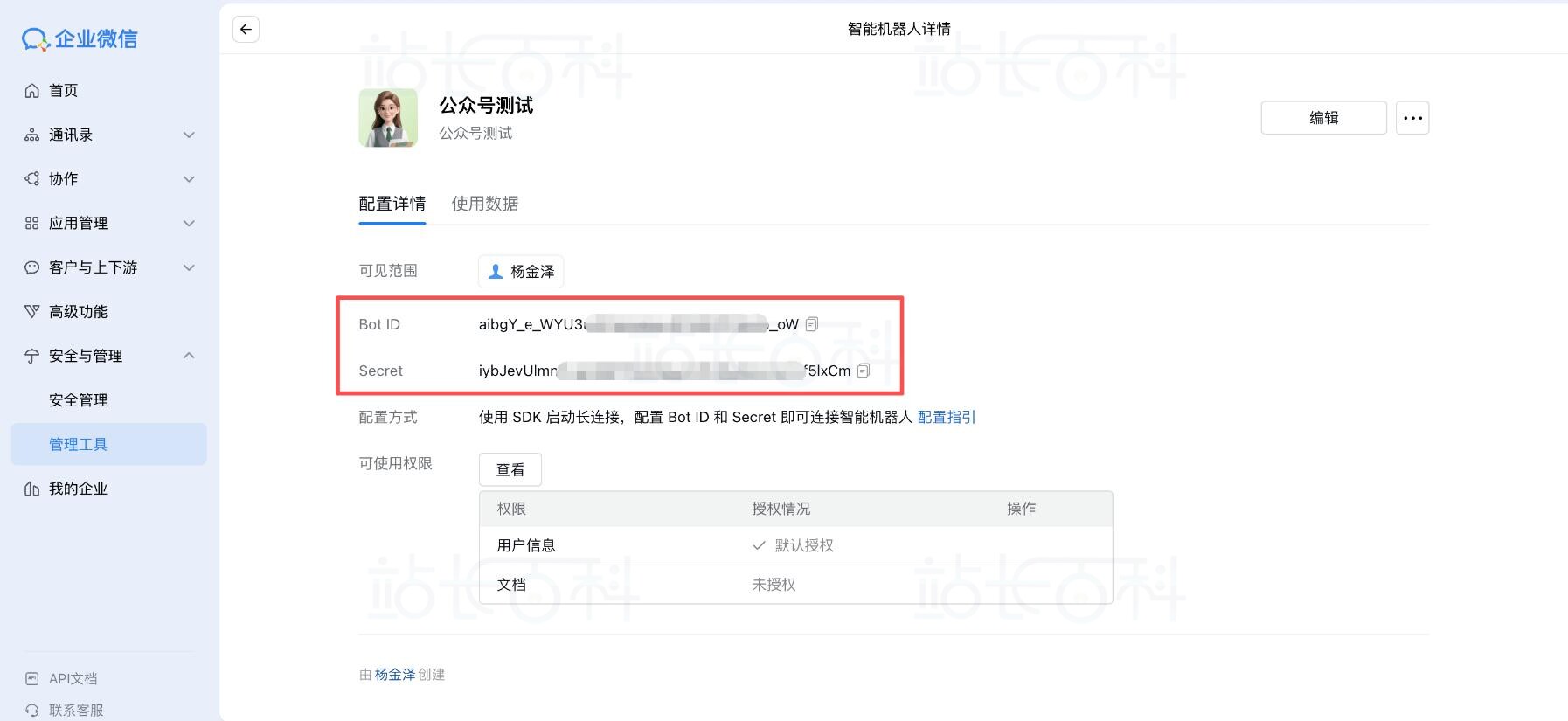
Task: Click the 文档 permission row
Action: tap(795, 585)
